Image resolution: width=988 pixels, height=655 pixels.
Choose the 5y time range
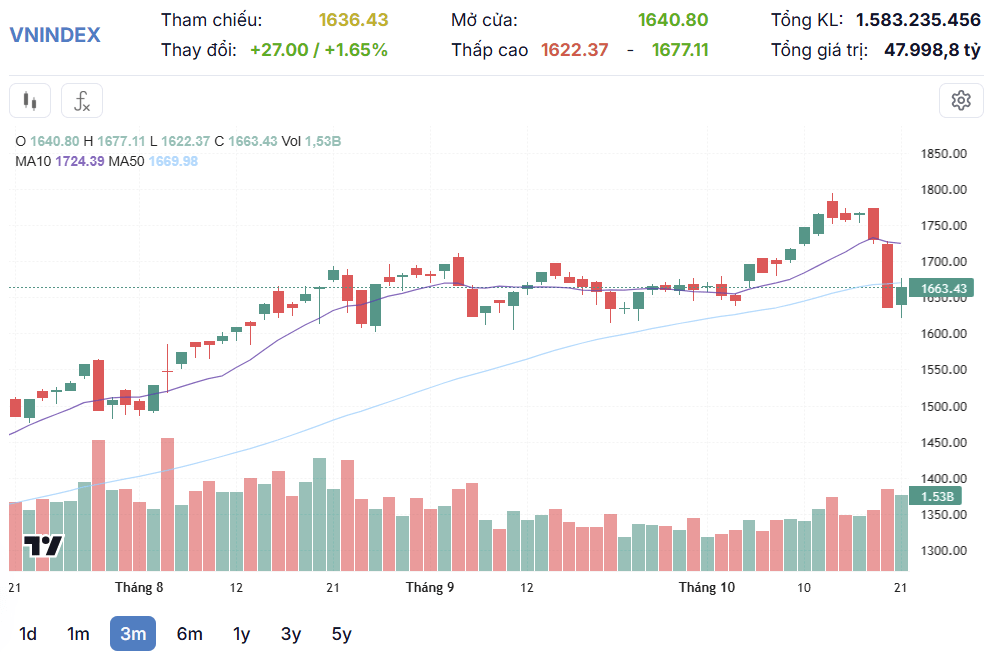[342, 634]
